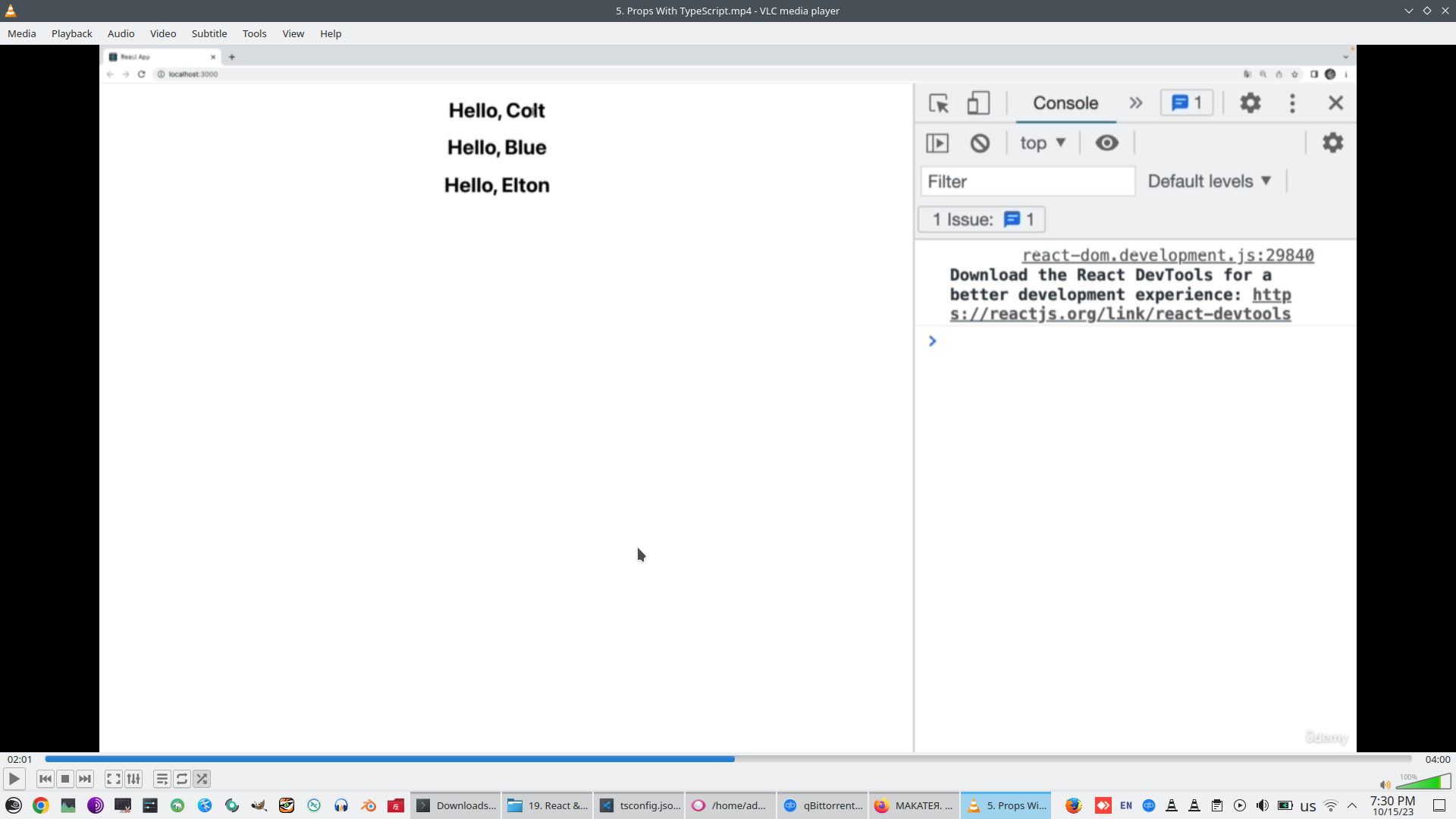The width and height of the screenshot is (1456, 819).
Task: Open Blender from the taskbar
Action: coord(369,805)
